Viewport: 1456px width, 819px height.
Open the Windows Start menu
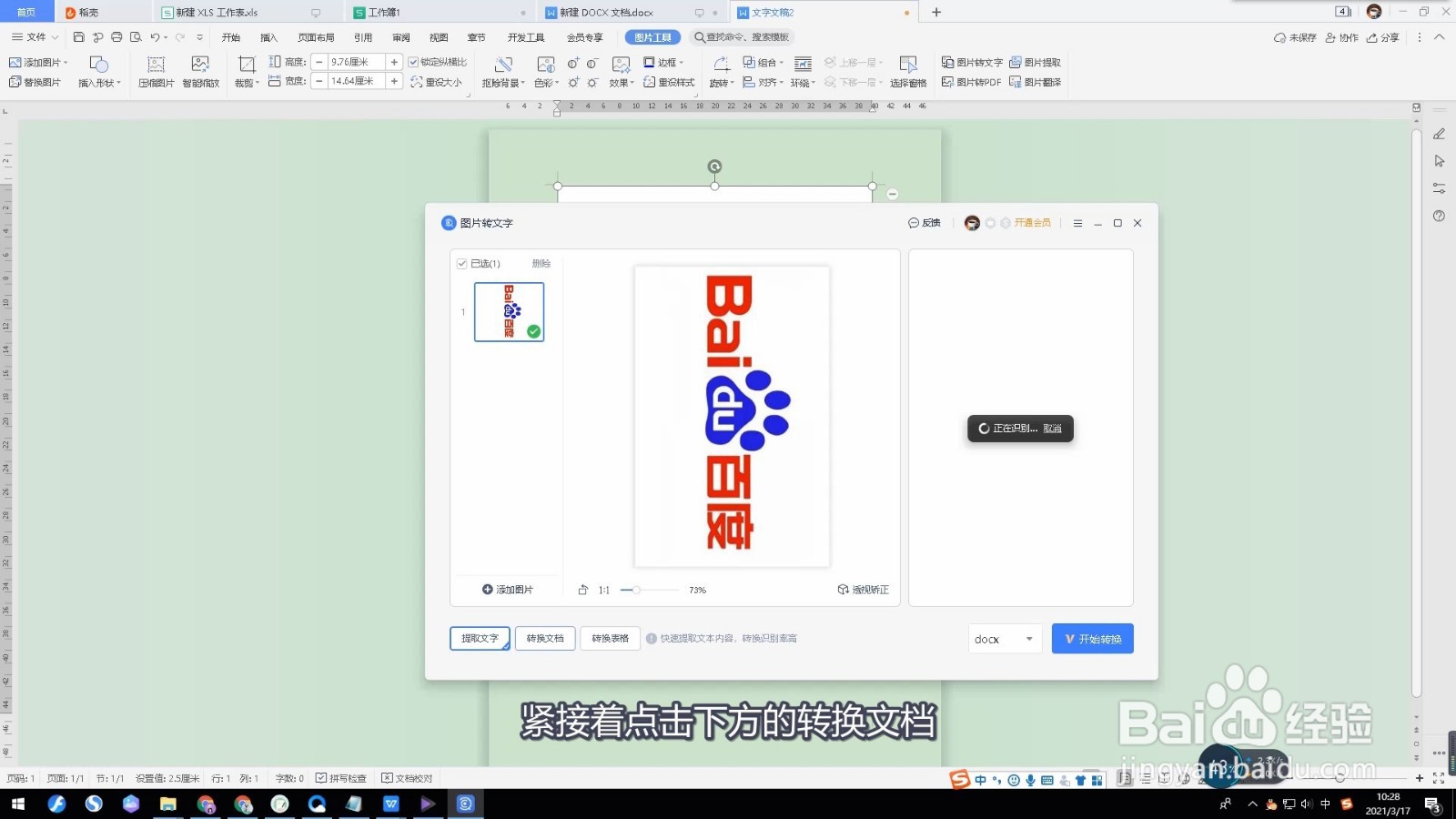pos(18,804)
